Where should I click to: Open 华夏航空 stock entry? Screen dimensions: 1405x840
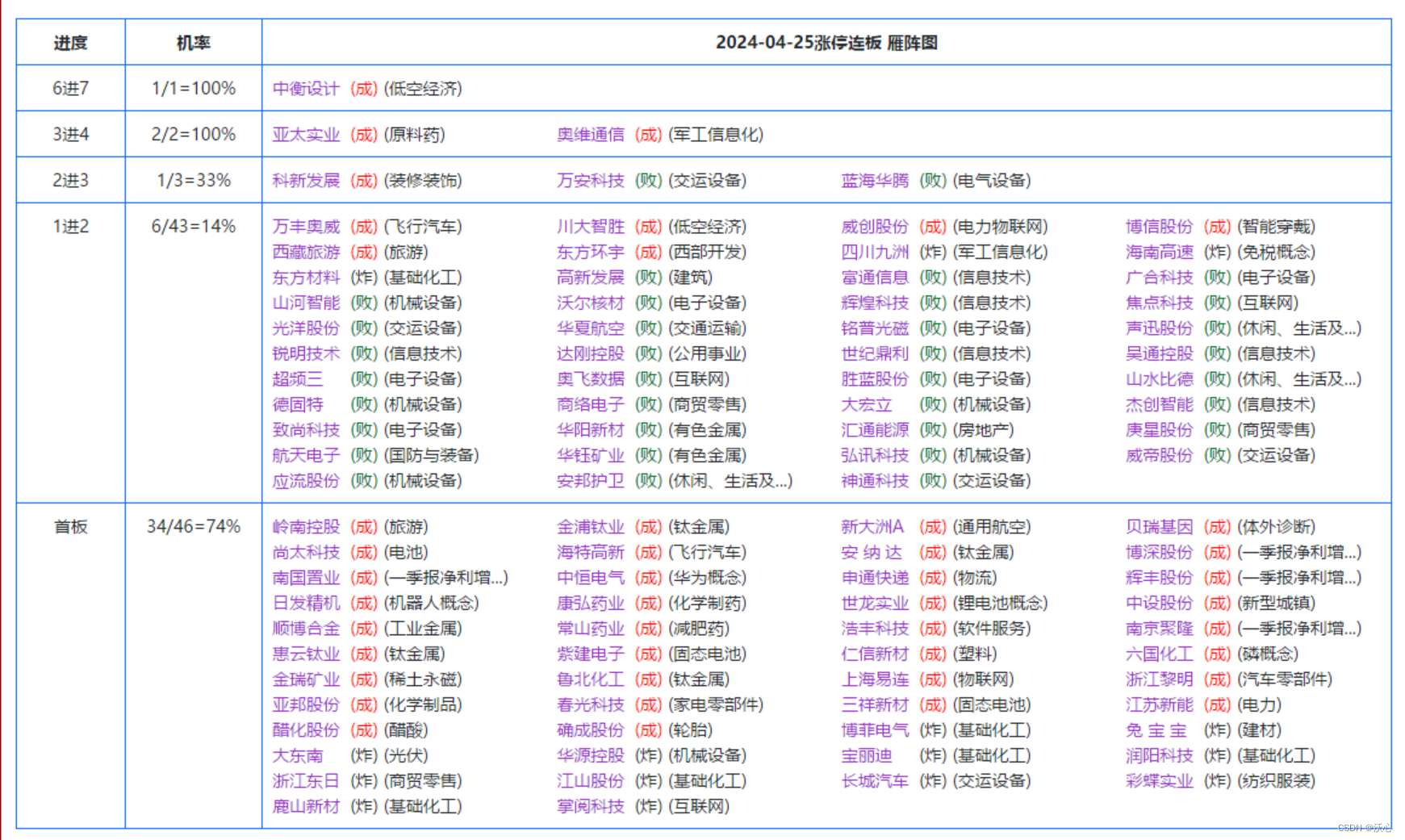coord(591,328)
